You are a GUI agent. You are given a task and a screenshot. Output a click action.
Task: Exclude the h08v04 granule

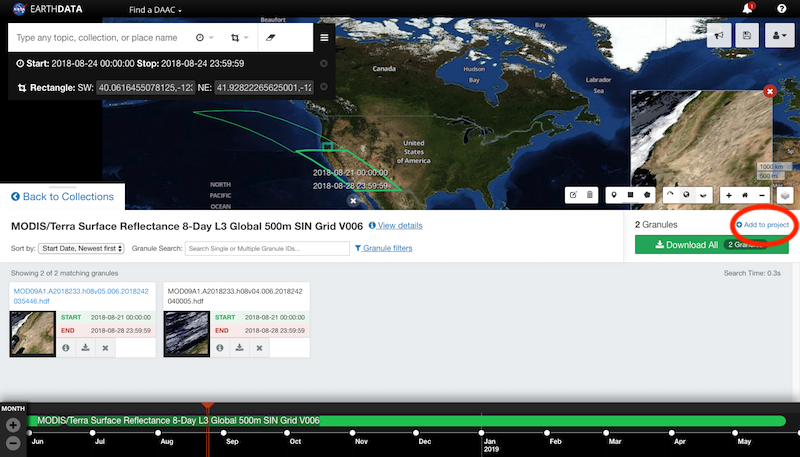pos(259,348)
